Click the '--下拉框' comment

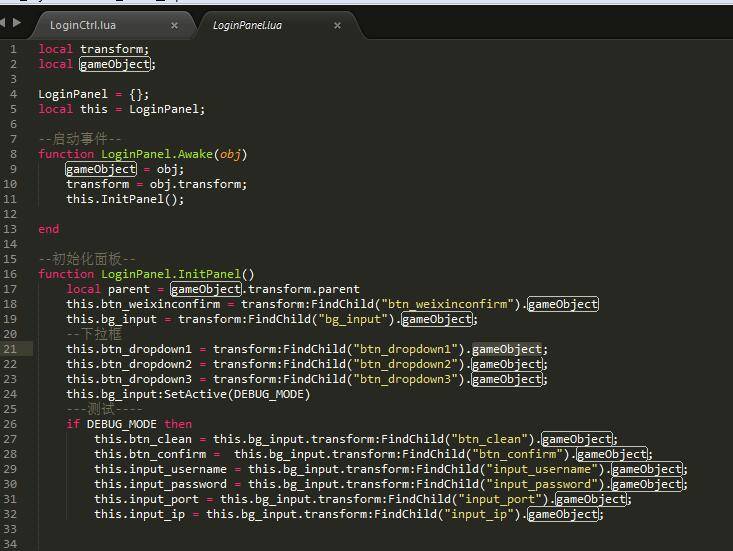(94, 334)
